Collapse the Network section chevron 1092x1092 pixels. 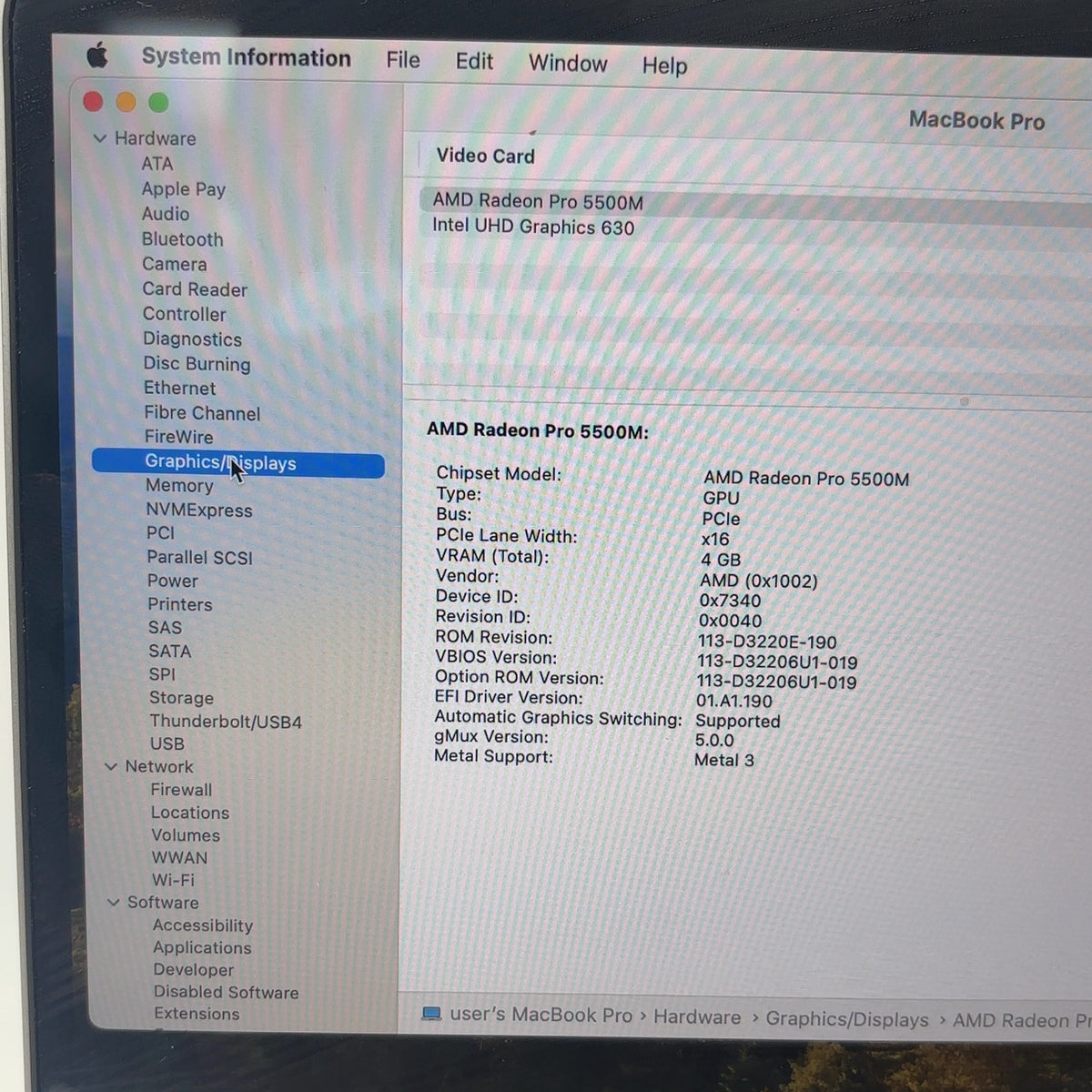111,766
